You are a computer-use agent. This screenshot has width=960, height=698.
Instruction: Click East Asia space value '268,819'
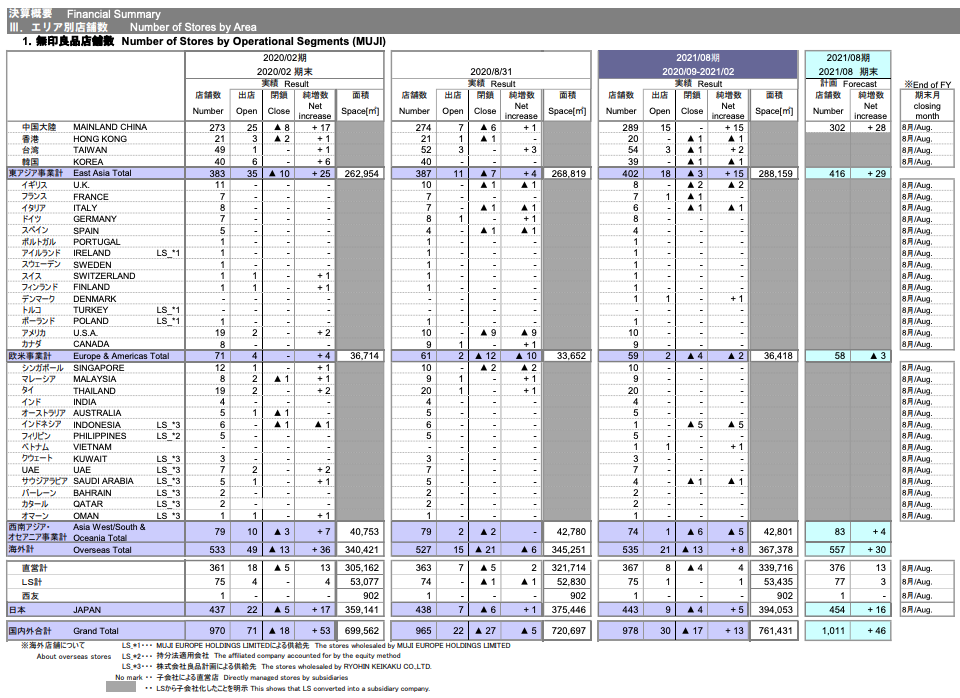point(568,173)
